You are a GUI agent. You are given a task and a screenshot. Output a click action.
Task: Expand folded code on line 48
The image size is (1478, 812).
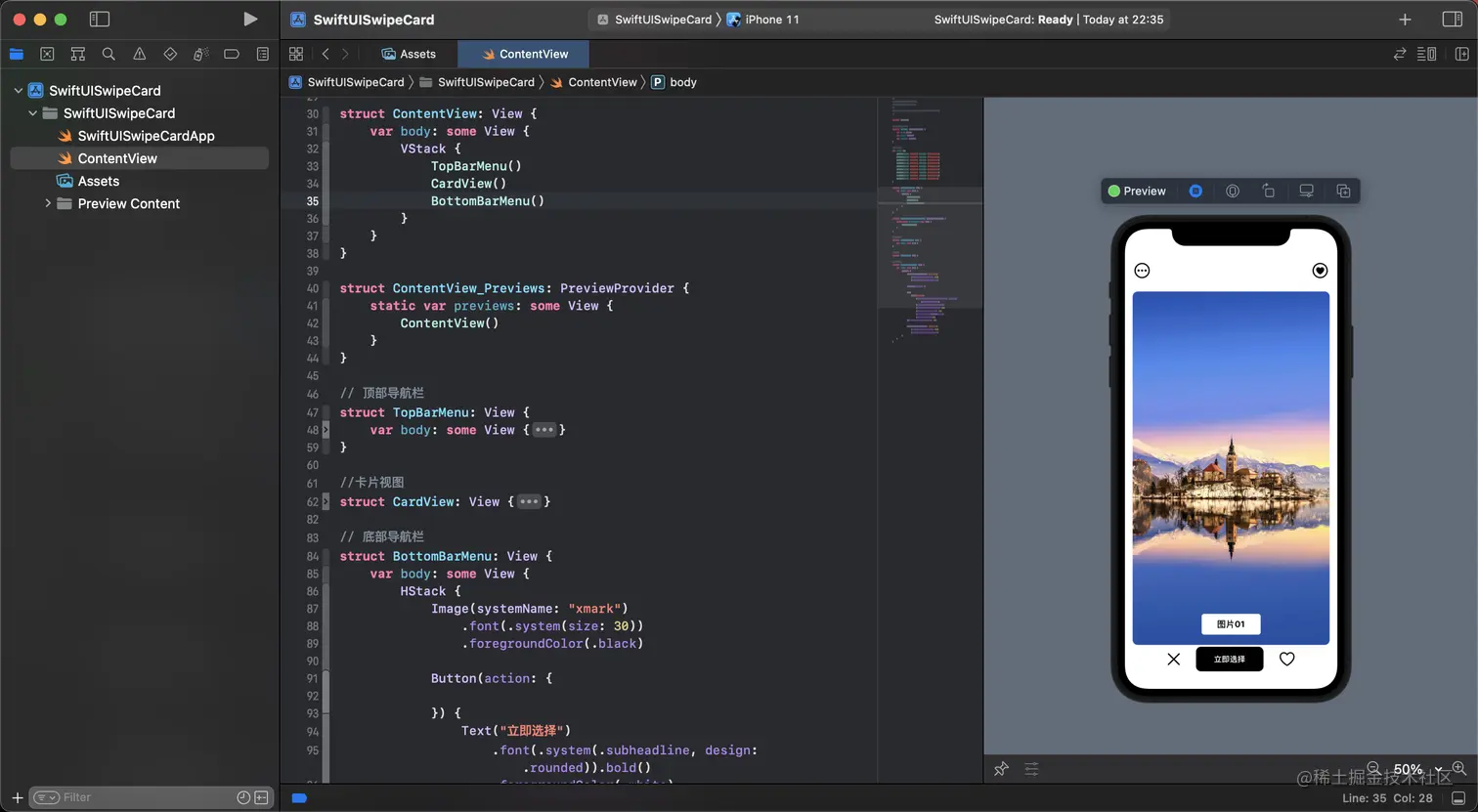[x=544, y=430]
